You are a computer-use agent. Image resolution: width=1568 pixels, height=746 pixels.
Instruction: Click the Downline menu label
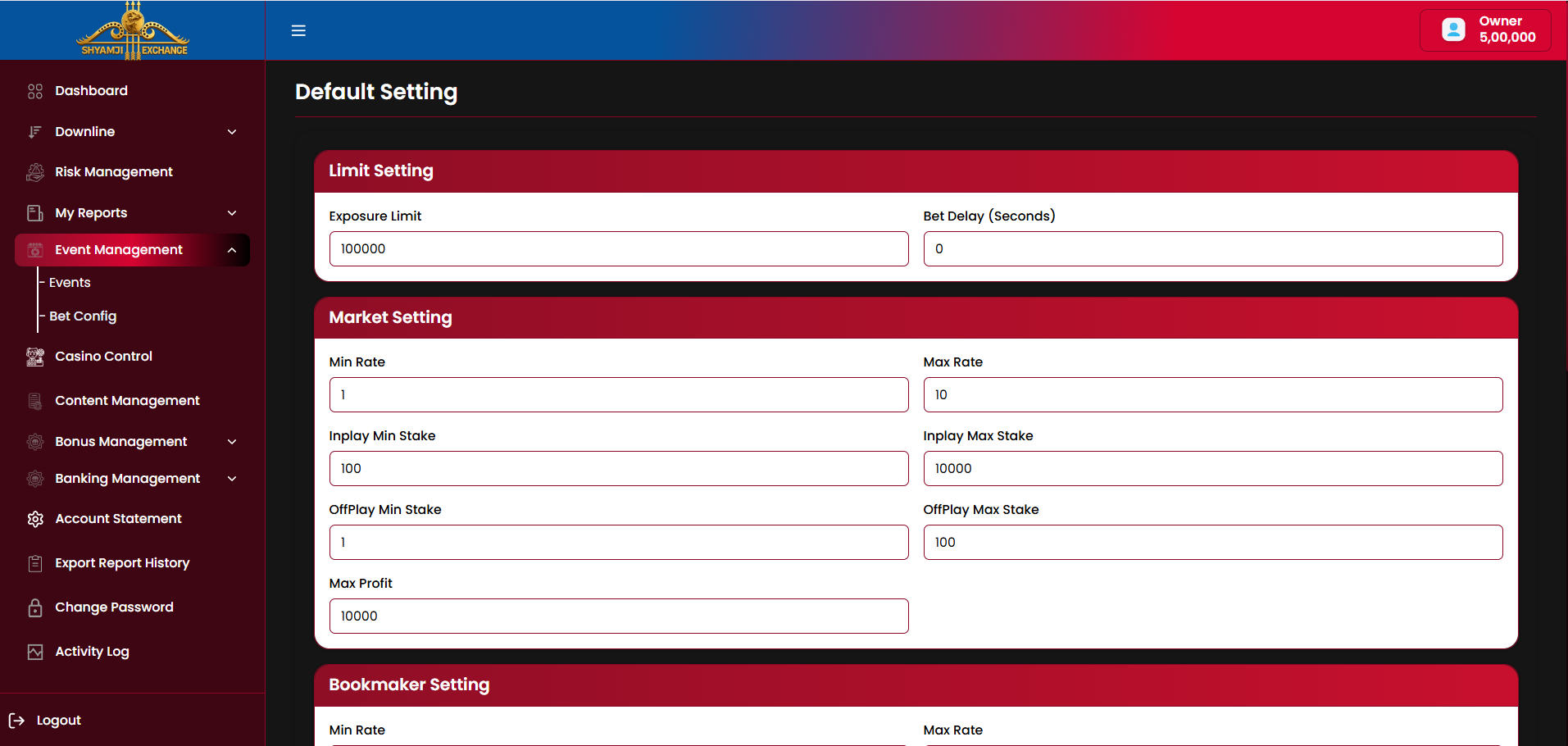(85, 132)
